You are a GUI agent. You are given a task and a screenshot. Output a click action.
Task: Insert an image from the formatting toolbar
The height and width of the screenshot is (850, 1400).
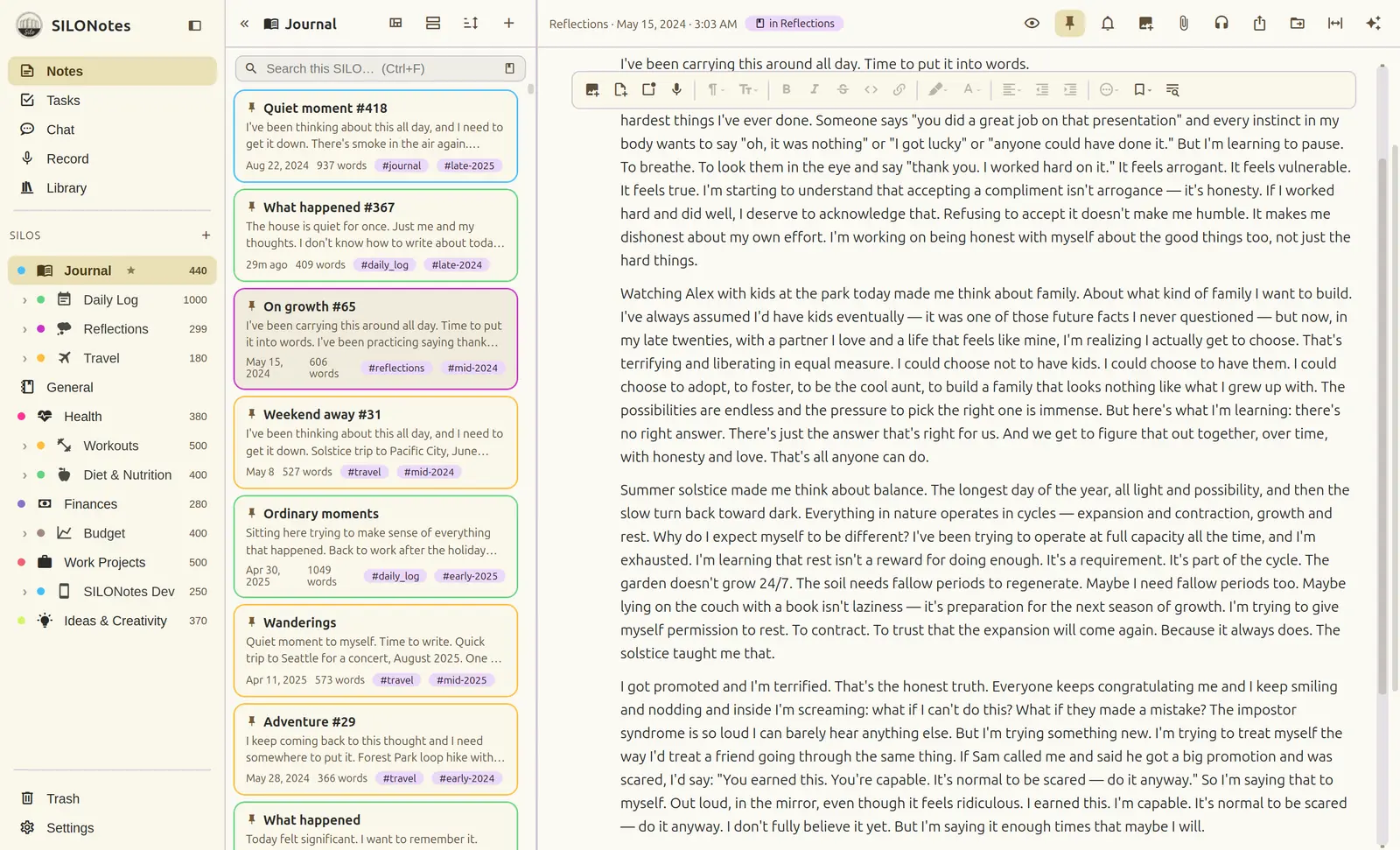[x=592, y=89]
